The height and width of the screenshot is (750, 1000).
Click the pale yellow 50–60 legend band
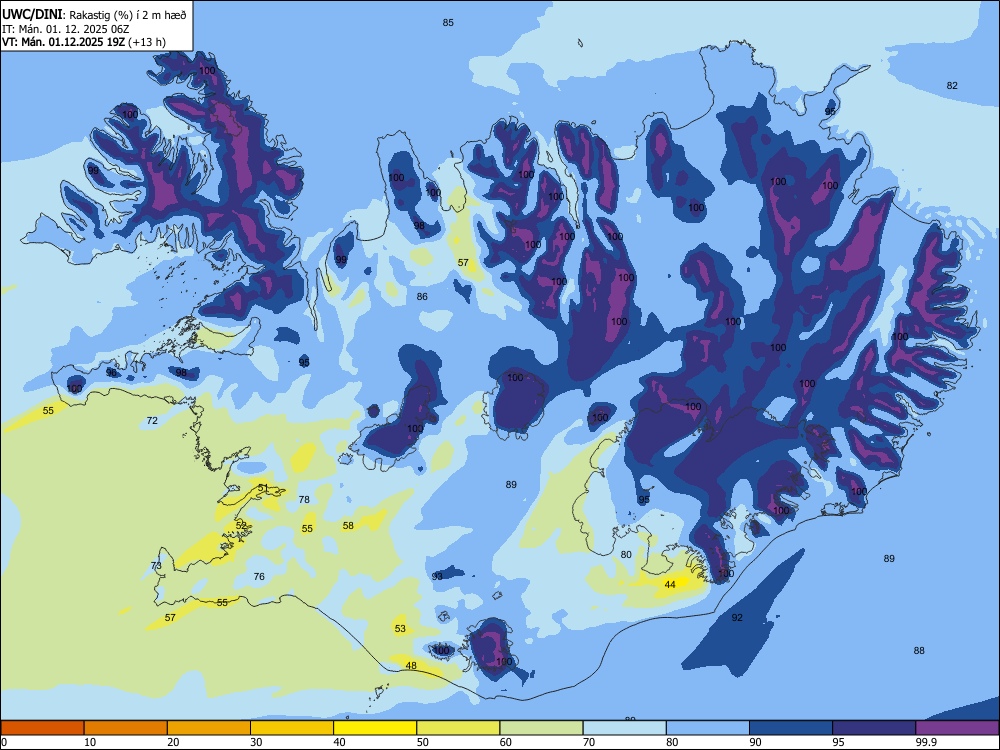tap(458, 728)
